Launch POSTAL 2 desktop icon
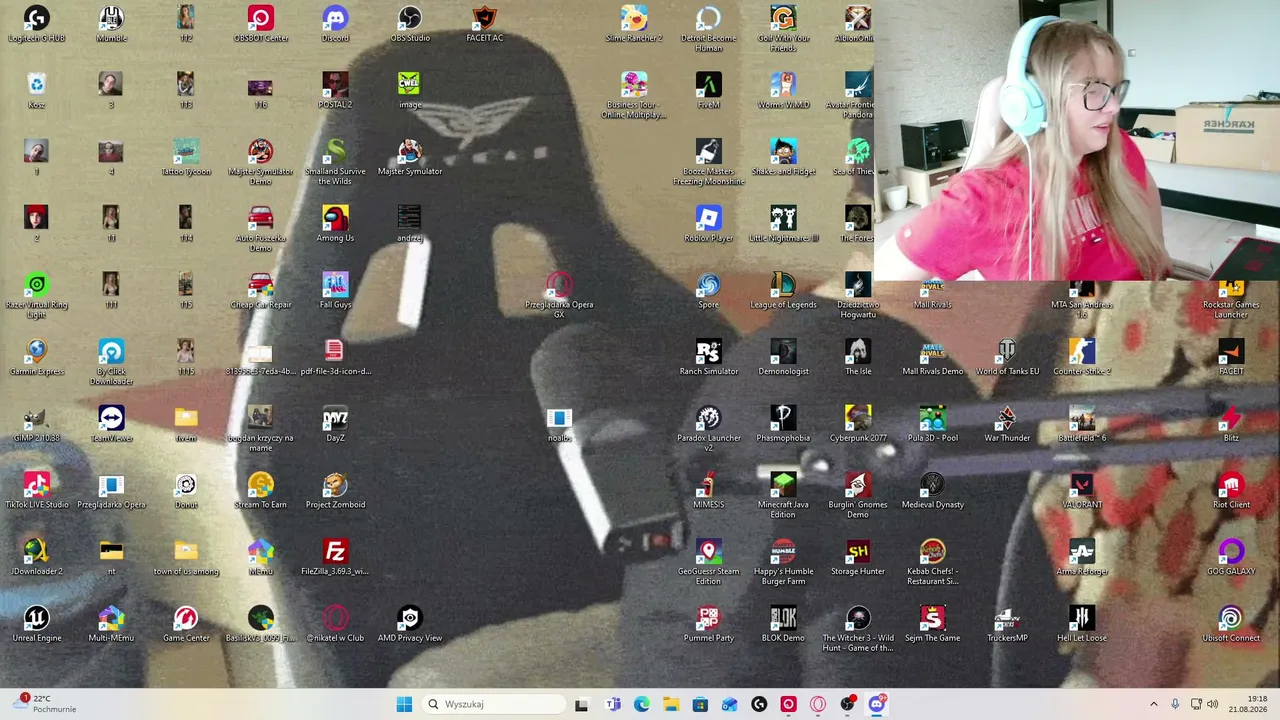This screenshot has width=1280, height=720. (x=335, y=91)
